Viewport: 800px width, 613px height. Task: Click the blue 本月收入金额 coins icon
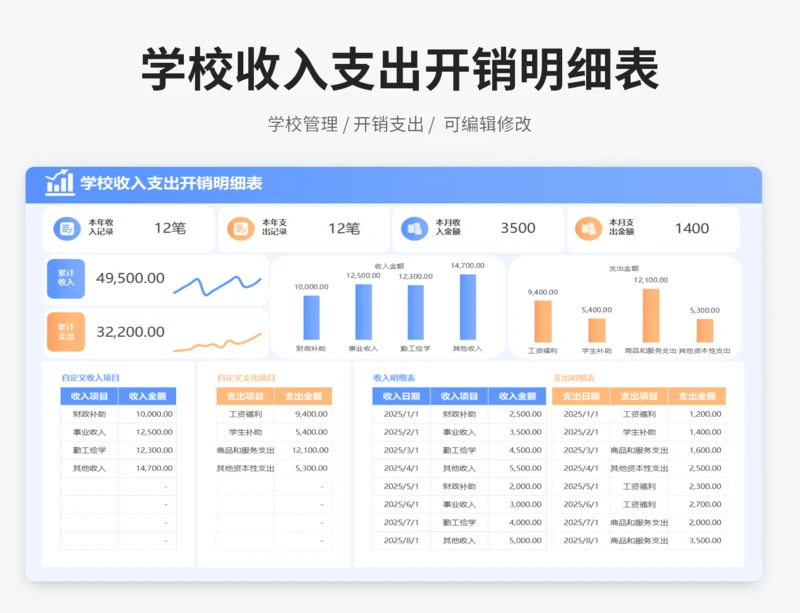[414, 228]
